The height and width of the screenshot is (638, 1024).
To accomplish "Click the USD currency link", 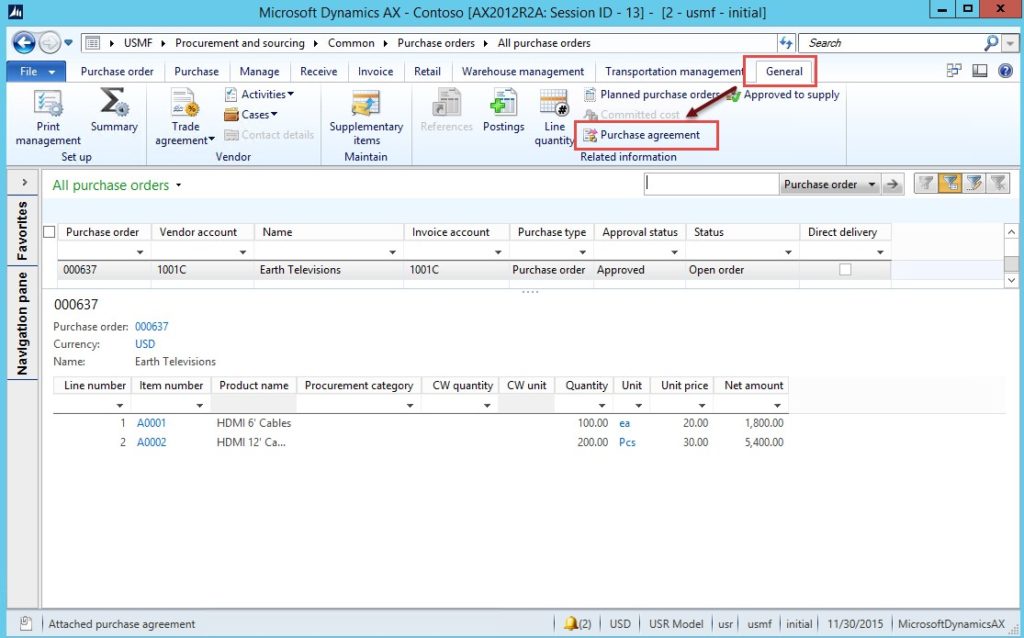I will coord(145,344).
